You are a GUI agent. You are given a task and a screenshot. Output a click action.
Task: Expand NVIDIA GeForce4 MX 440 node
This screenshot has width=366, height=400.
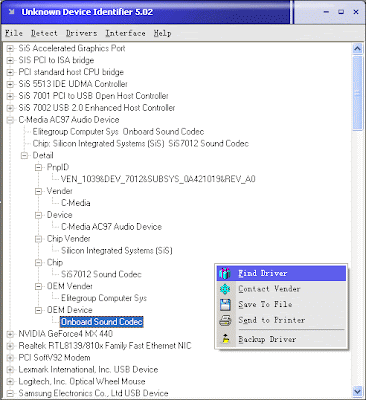[x=10, y=334]
